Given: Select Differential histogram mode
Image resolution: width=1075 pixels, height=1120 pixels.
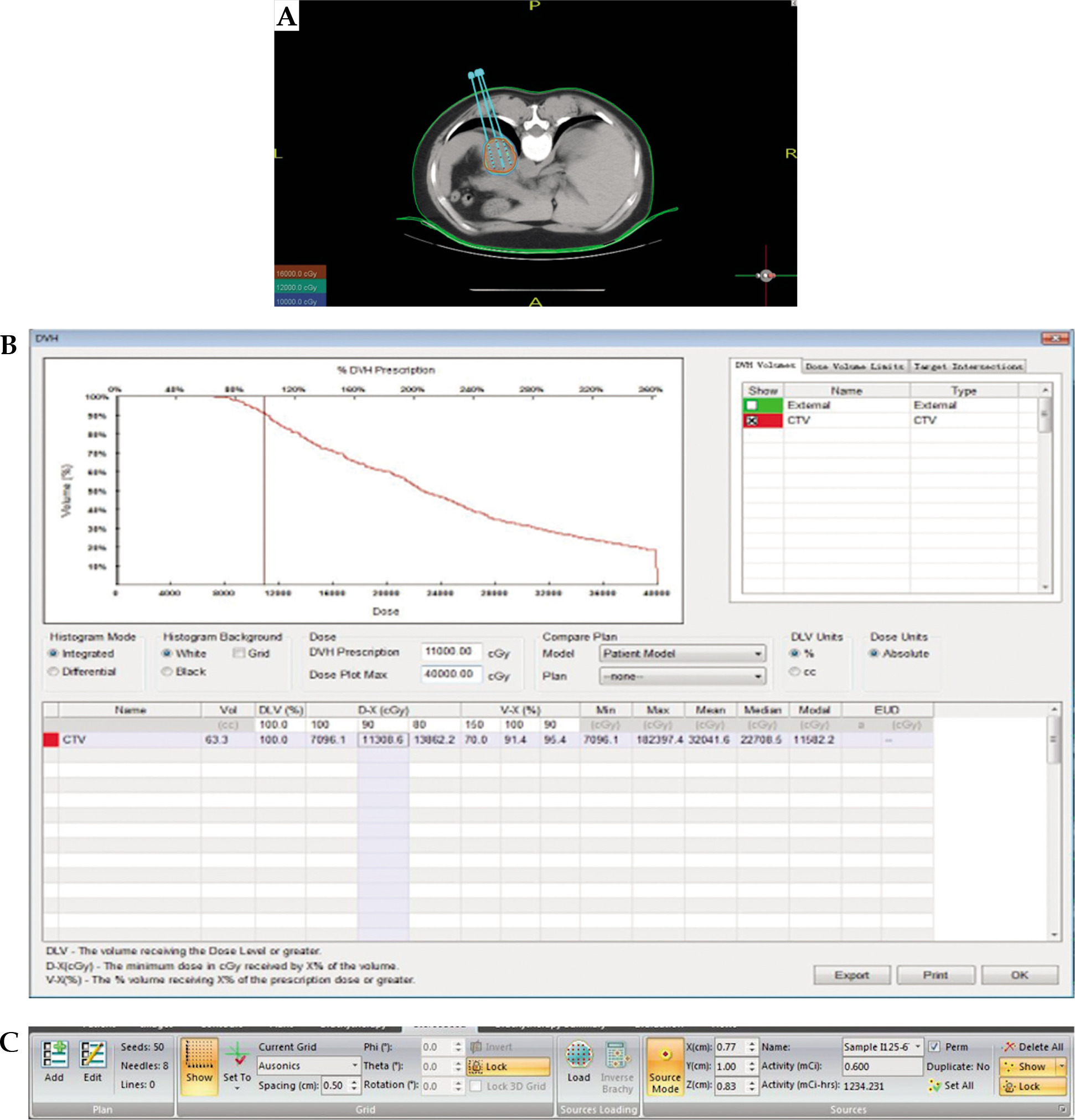Looking at the screenshot, I should pyautogui.click(x=54, y=671).
